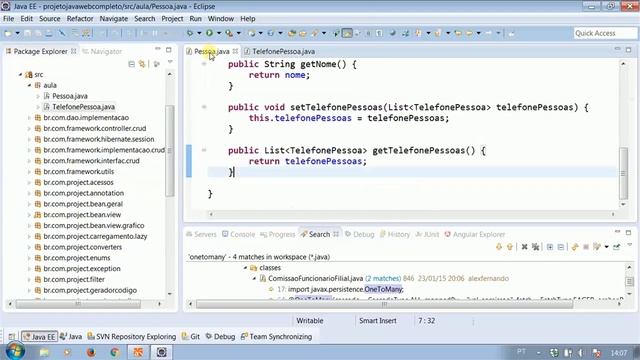
Task: Fold the setTelefonePessoas method
Action: (x=204, y=107)
